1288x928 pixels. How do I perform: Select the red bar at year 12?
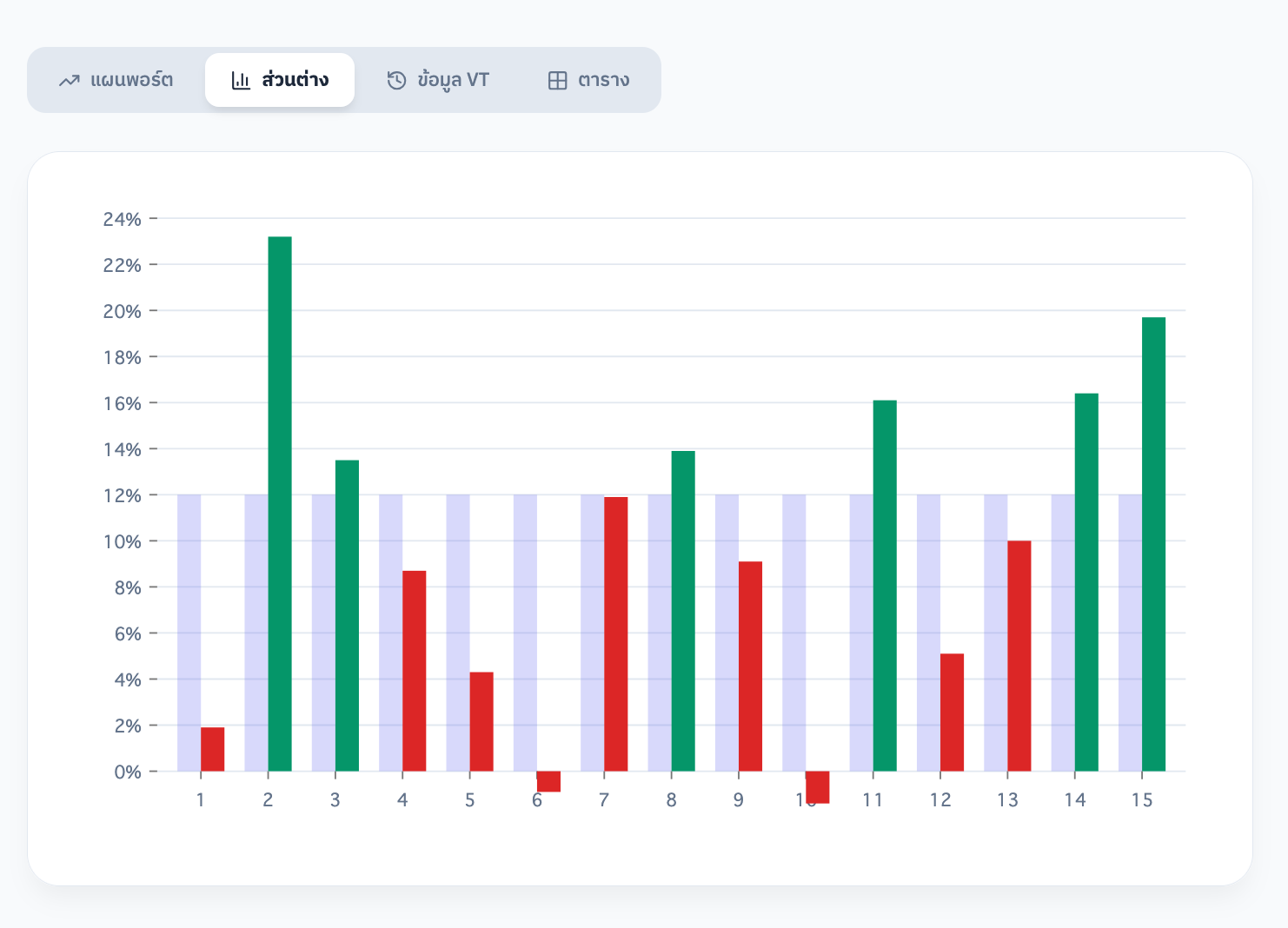(952, 713)
